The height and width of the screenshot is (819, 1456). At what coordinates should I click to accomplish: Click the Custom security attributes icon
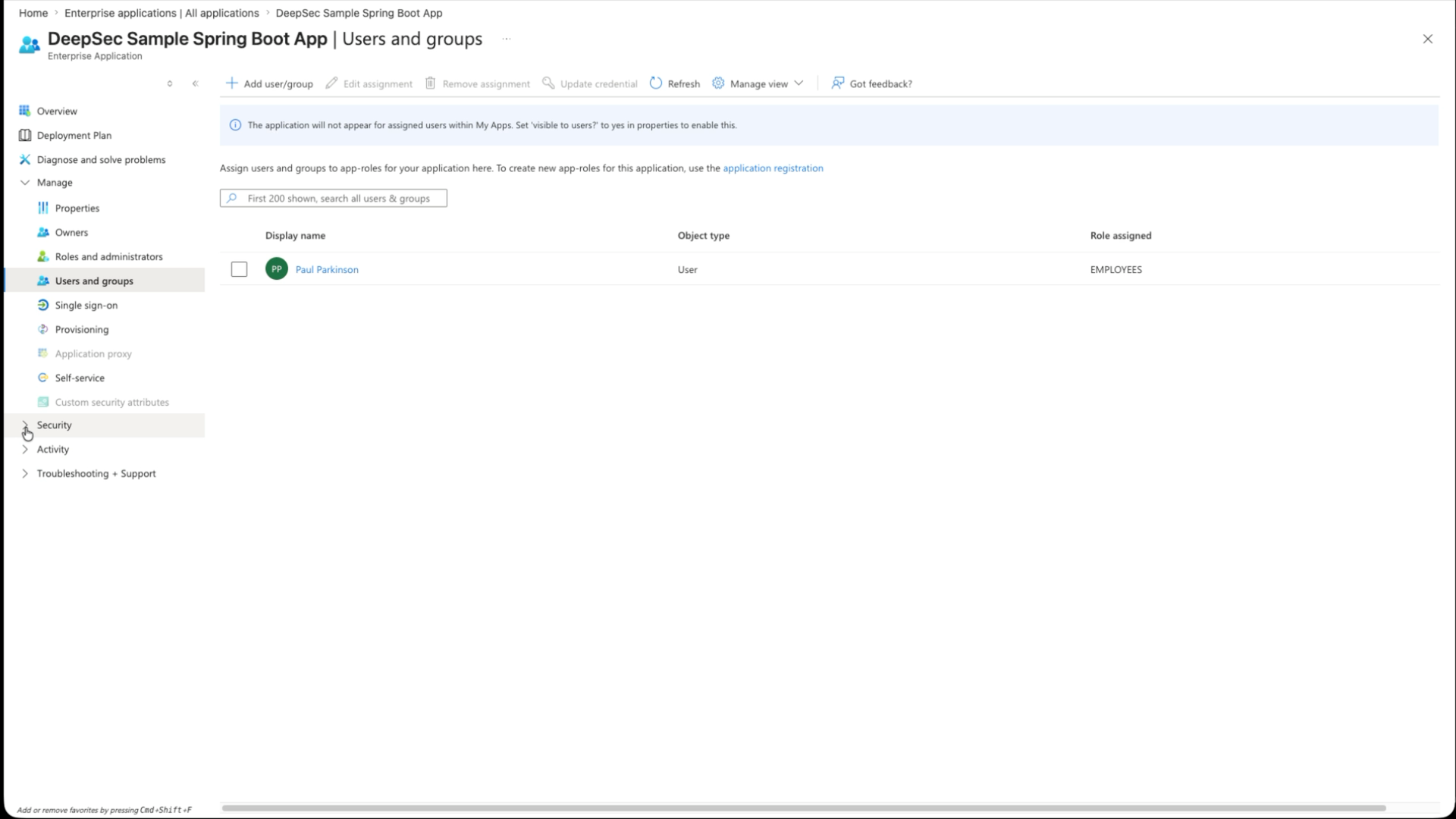[42, 402]
